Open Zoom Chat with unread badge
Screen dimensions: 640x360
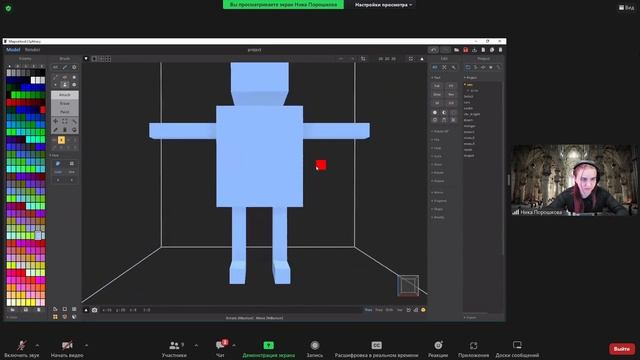point(220,349)
